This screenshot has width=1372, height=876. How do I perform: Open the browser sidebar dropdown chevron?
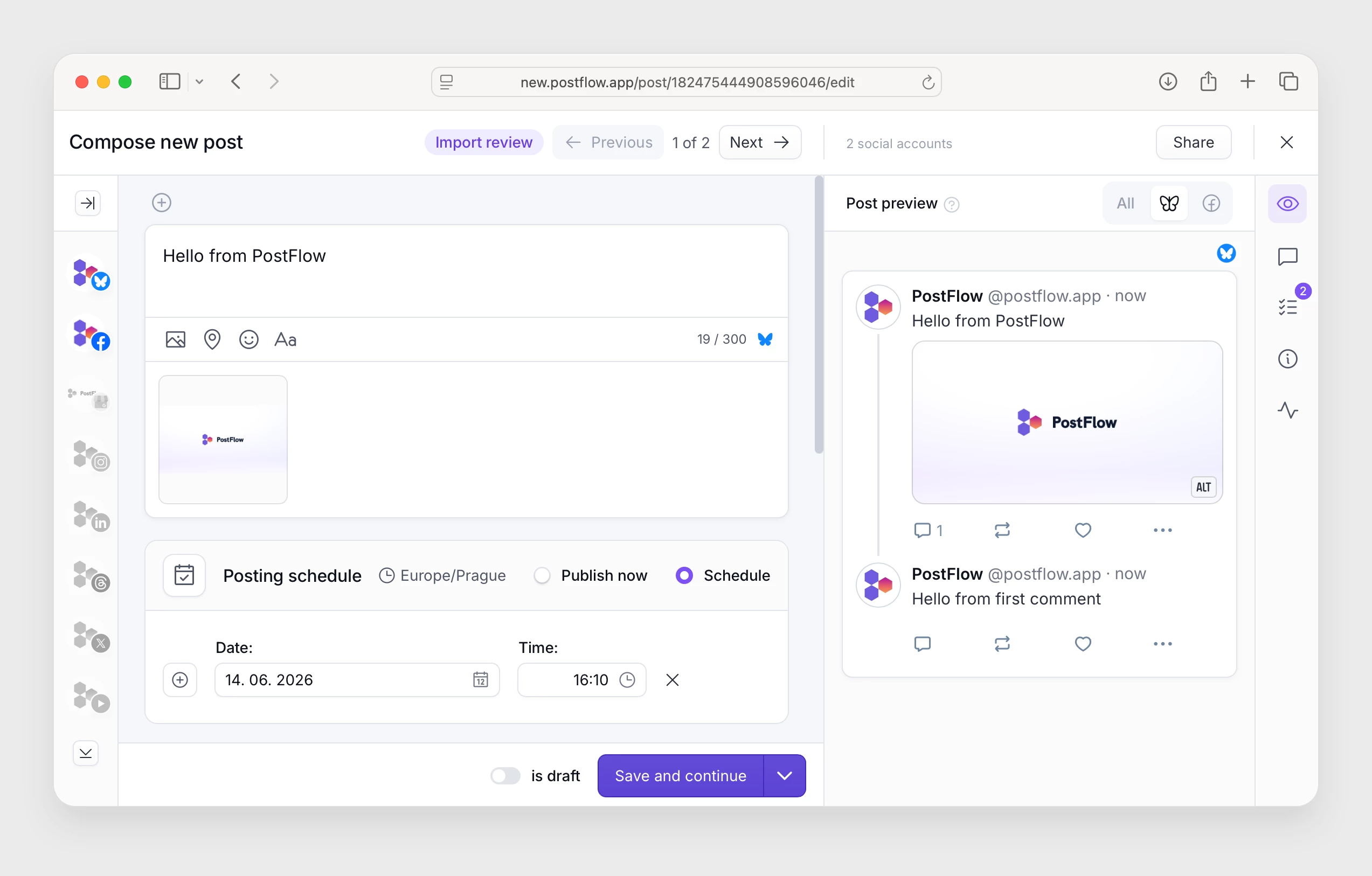[199, 81]
